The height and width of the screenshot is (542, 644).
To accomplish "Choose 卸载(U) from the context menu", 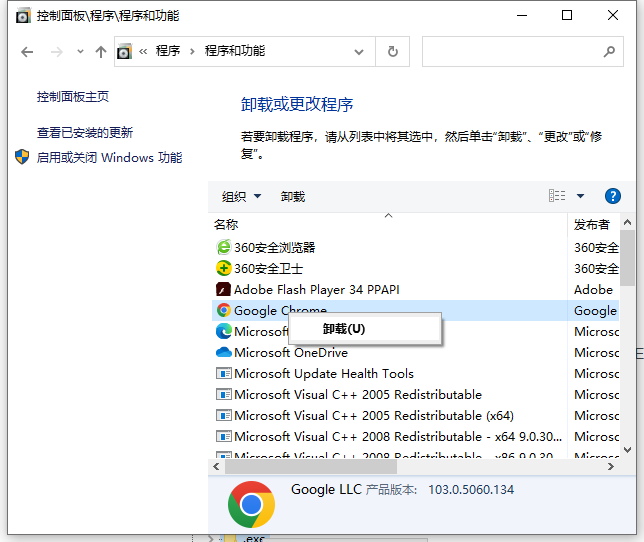I will pyautogui.click(x=344, y=328).
